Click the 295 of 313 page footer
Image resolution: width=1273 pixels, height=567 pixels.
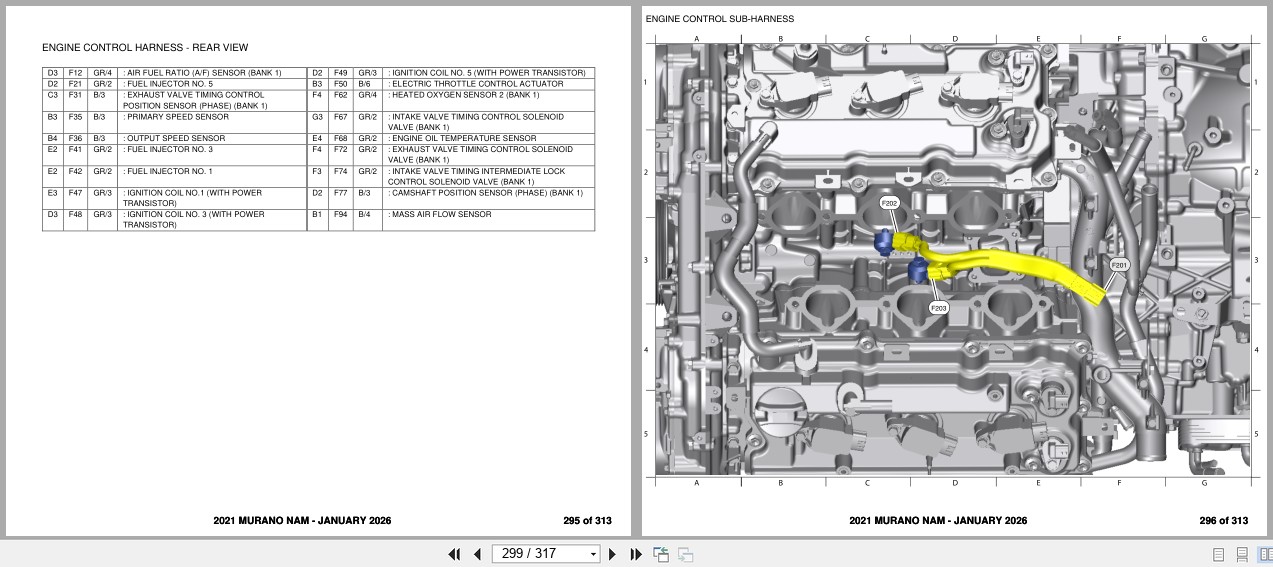pyautogui.click(x=587, y=520)
